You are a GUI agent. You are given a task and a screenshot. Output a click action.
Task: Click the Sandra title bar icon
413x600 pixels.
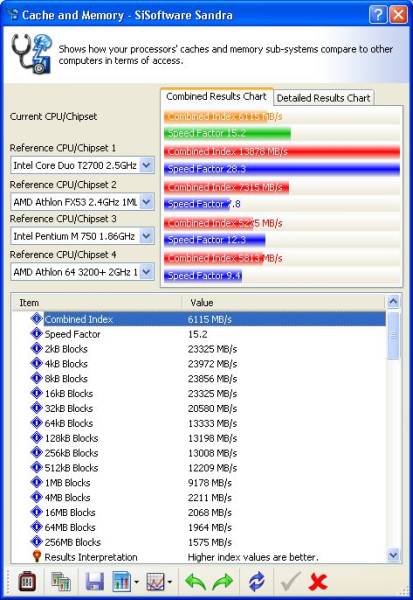click(x=13, y=15)
